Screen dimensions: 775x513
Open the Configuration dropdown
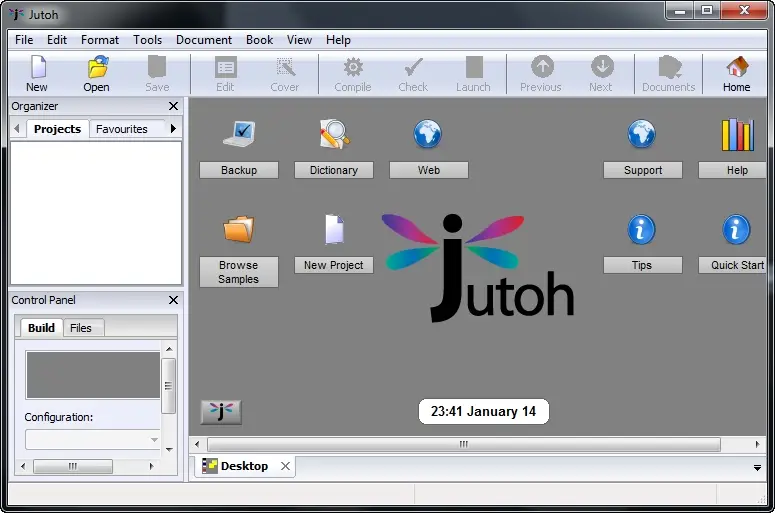(92, 439)
